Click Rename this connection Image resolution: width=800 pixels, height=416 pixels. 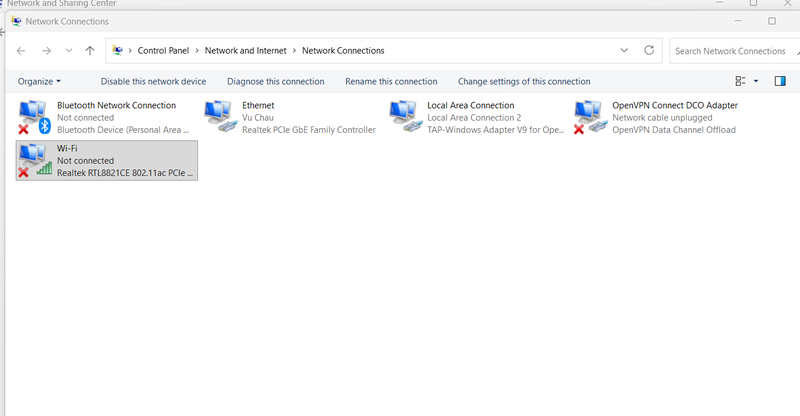391,81
